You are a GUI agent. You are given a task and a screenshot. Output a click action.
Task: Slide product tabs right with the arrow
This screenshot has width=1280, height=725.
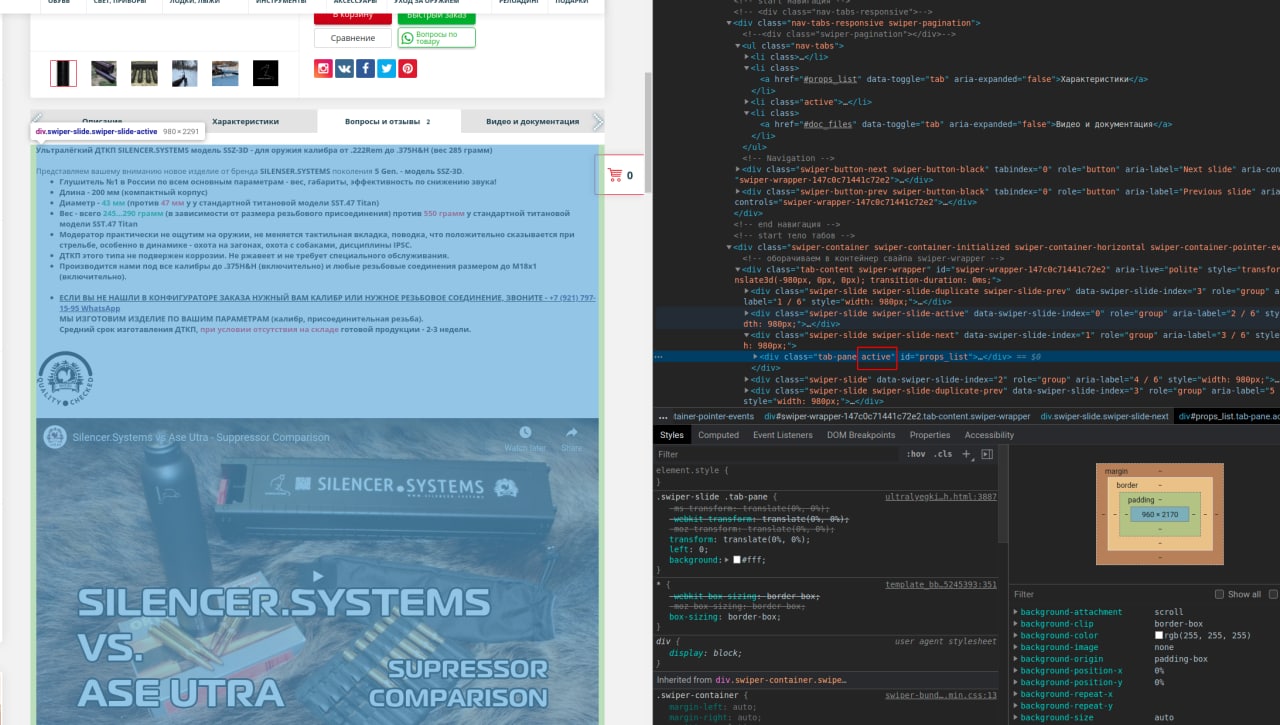(x=598, y=121)
